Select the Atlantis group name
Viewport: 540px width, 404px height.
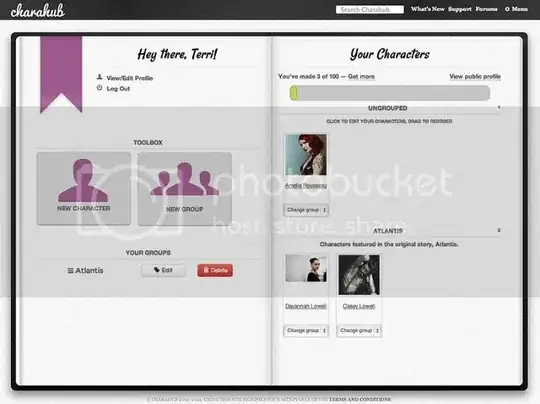pos(89,270)
